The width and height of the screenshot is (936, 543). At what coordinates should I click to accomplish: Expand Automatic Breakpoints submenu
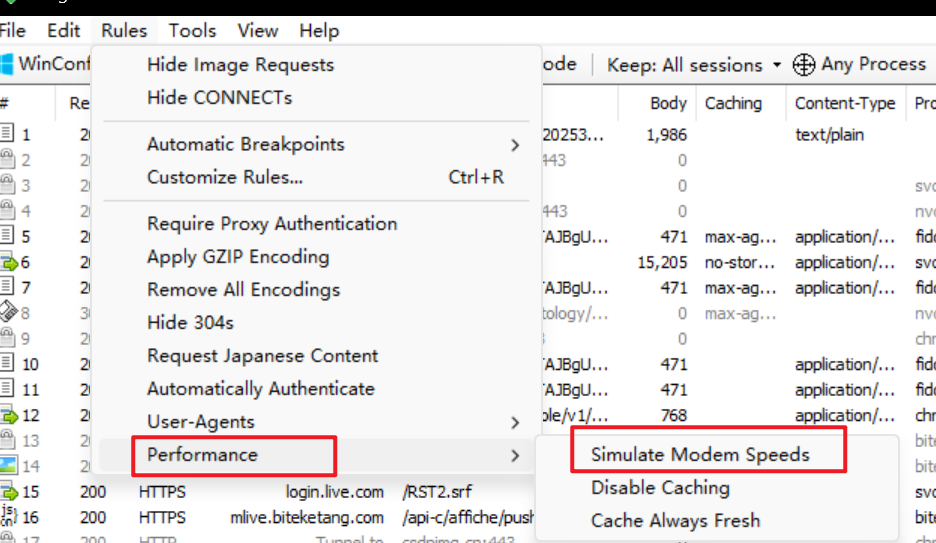pyautogui.click(x=316, y=144)
